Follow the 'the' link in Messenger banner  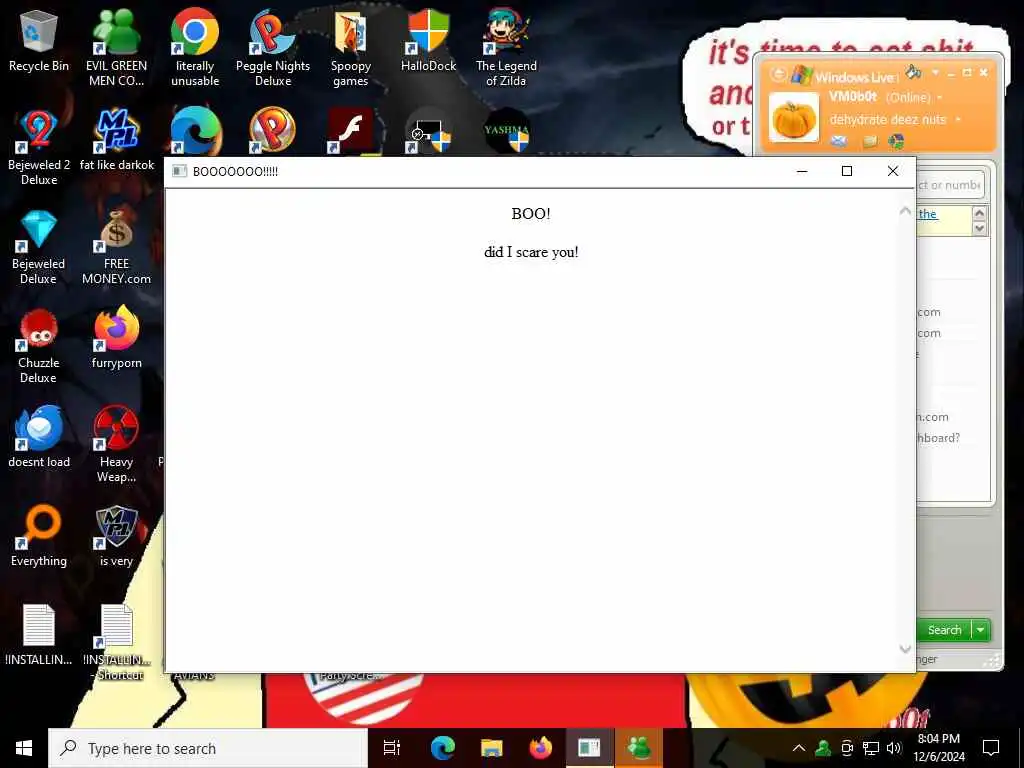(x=927, y=214)
